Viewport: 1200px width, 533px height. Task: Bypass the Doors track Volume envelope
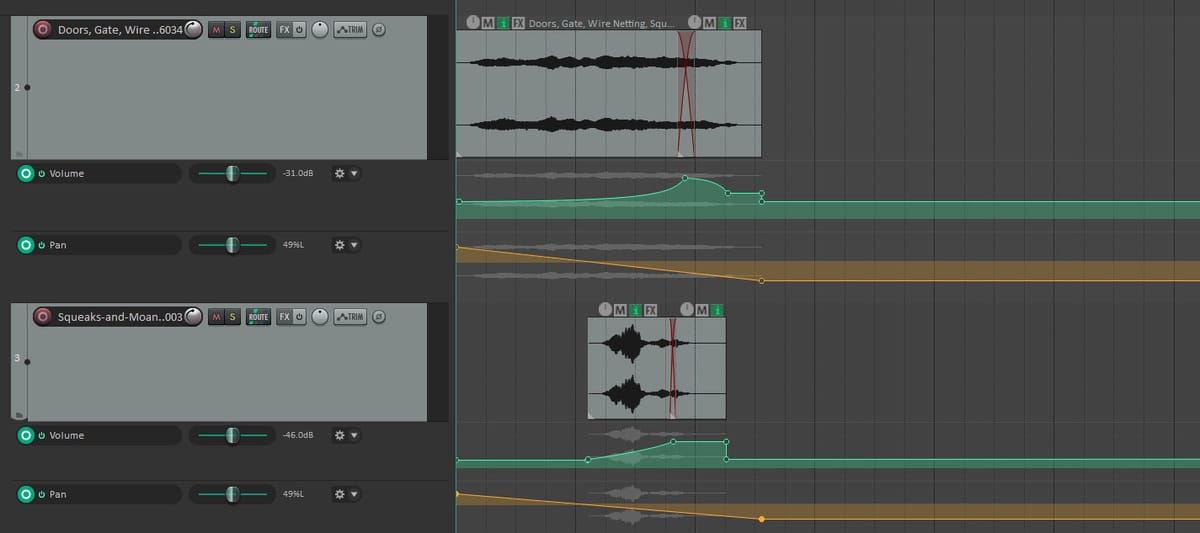42,173
